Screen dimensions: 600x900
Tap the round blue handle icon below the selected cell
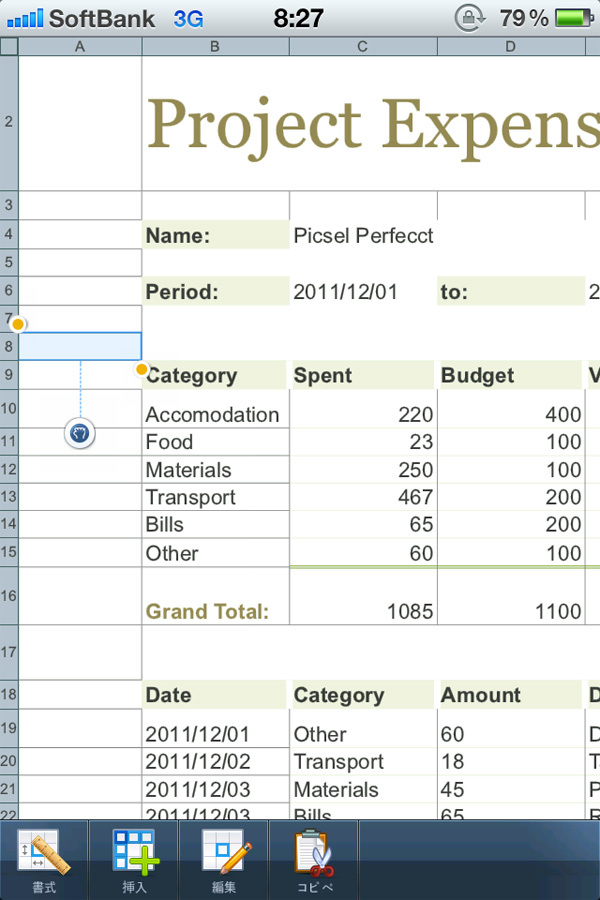click(80, 433)
